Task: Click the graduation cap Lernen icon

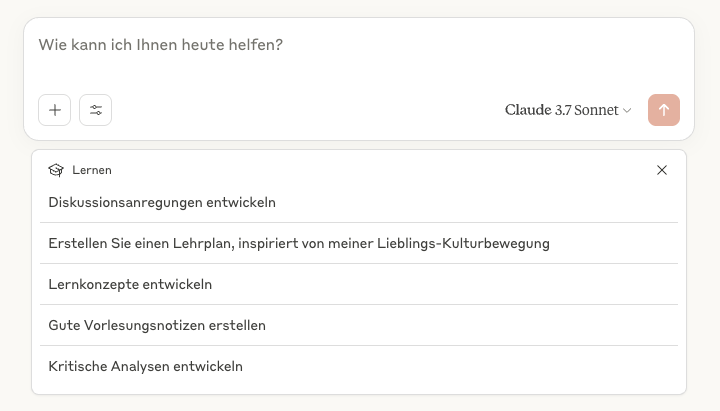Action: [56, 170]
